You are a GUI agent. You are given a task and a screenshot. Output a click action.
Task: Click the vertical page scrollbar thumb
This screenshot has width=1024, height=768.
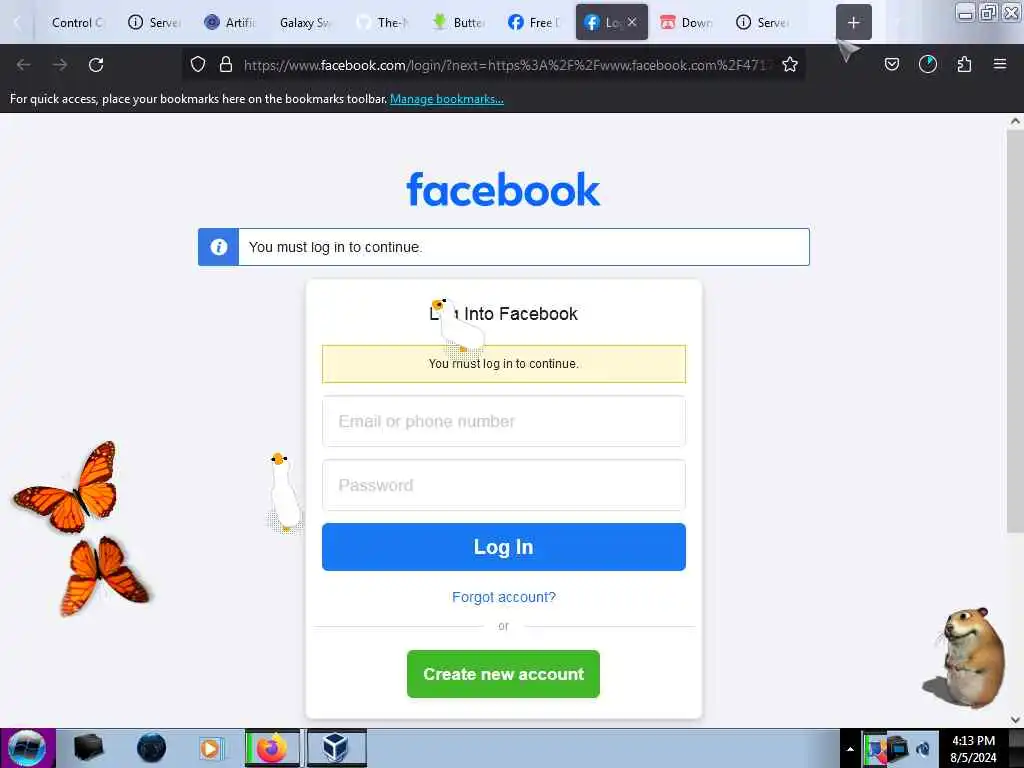coord(1015,331)
